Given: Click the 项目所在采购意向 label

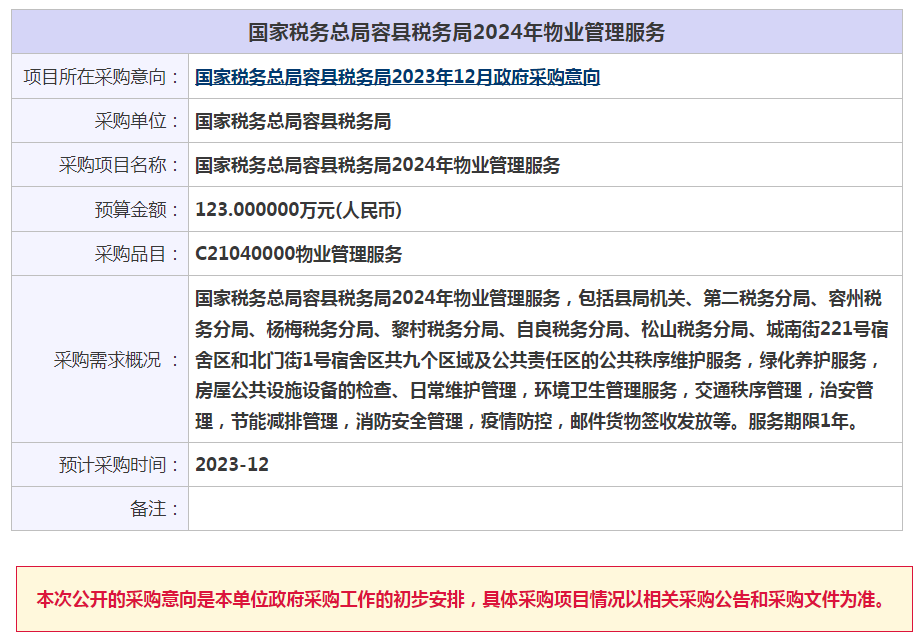Looking at the screenshot, I should [x=102, y=77].
